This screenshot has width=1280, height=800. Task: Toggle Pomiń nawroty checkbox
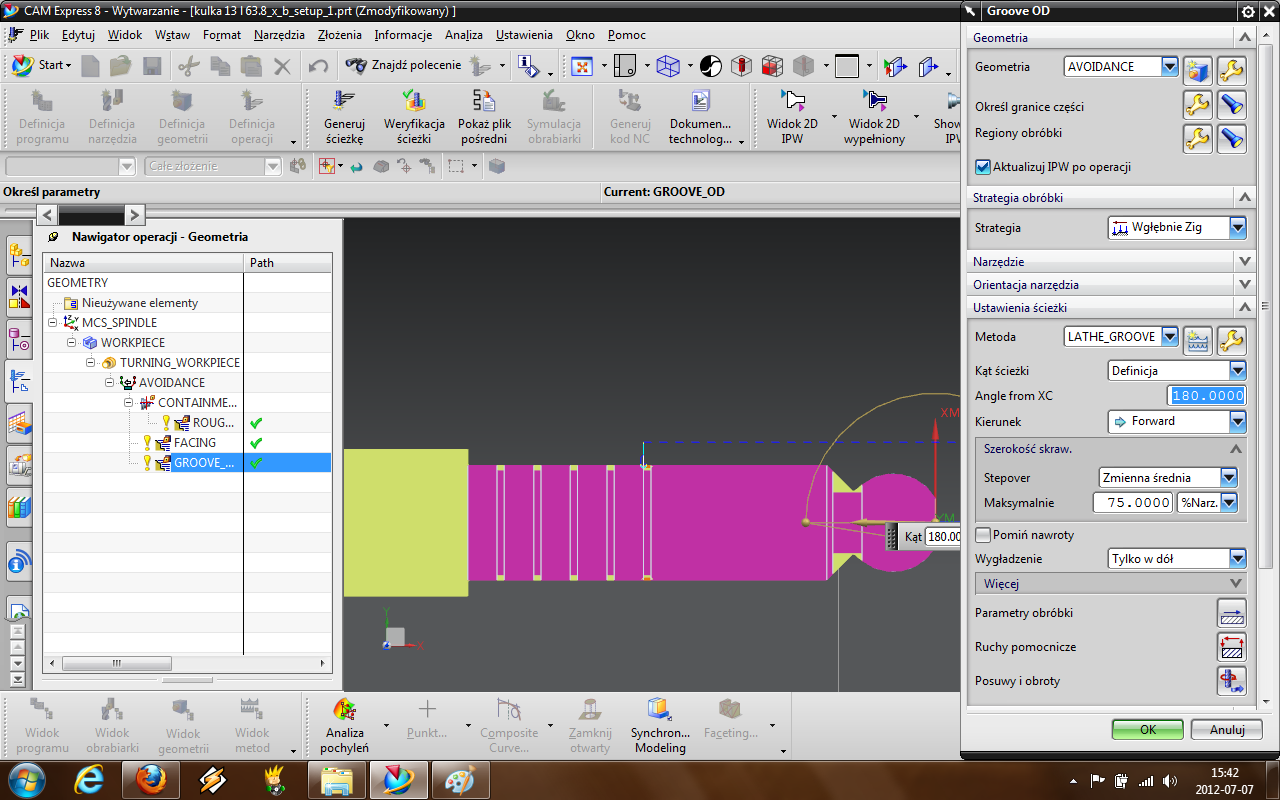982,535
